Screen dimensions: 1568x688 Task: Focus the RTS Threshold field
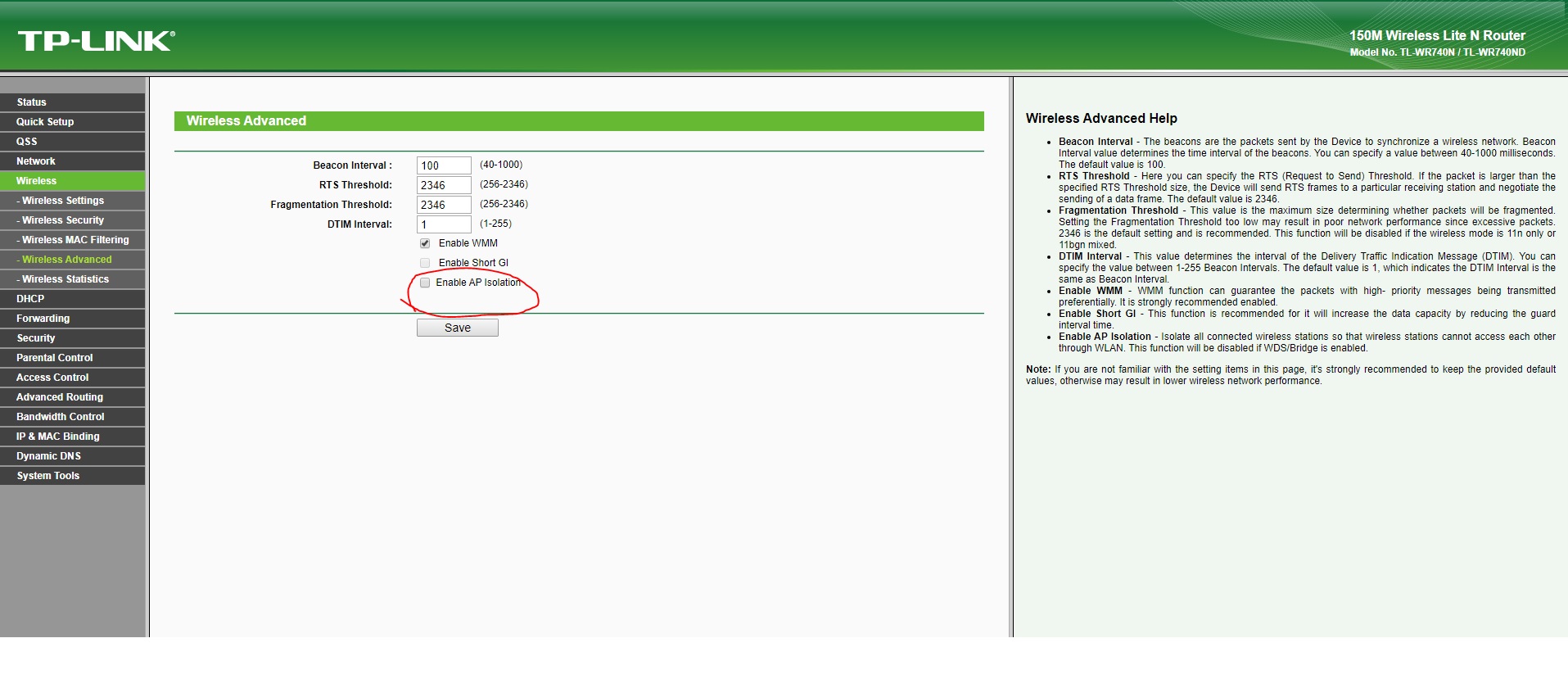pos(443,185)
